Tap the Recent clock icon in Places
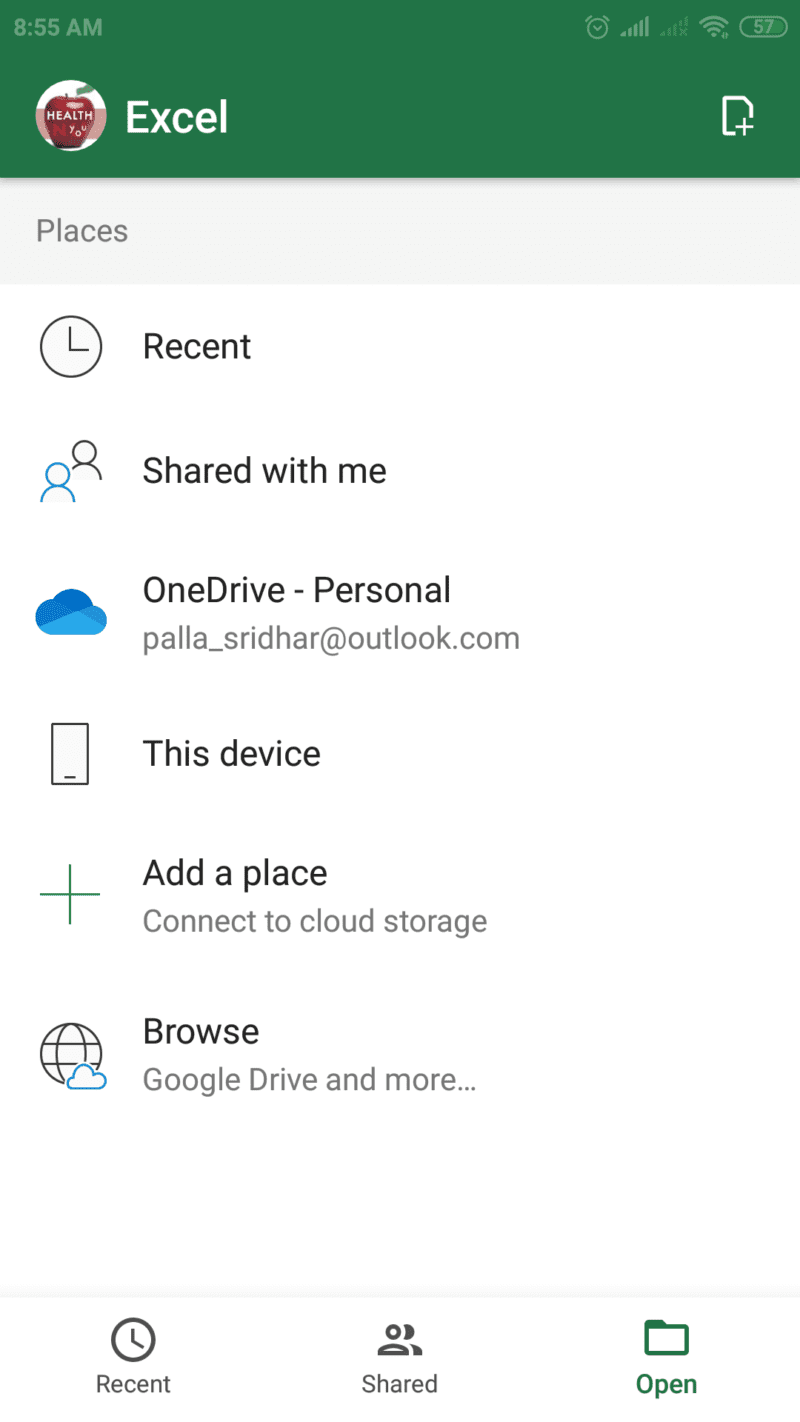800x1422 pixels. 70,346
